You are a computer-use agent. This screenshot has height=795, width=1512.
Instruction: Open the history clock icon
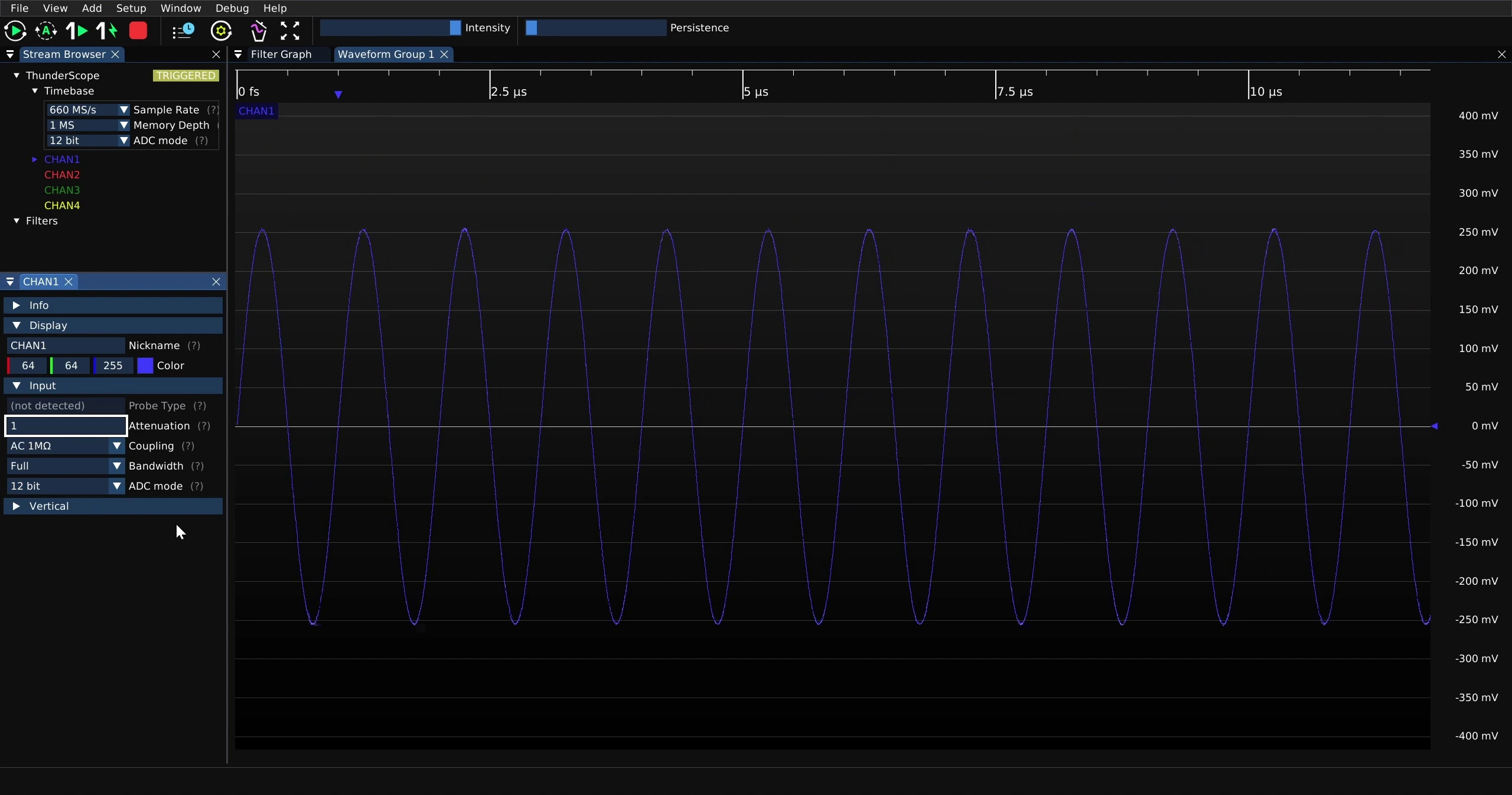coord(183,31)
